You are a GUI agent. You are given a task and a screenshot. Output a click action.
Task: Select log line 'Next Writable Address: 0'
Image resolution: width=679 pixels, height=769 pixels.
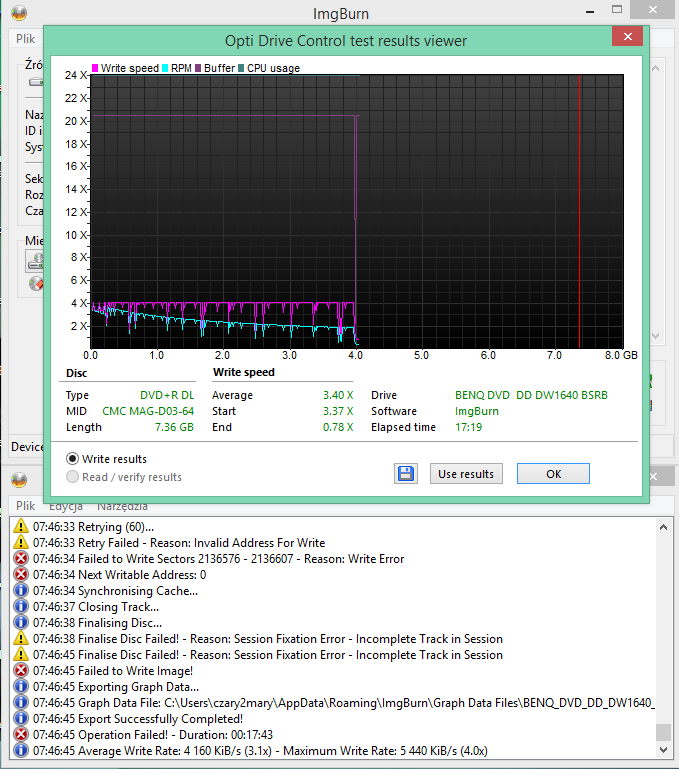pyautogui.click(x=119, y=575)
